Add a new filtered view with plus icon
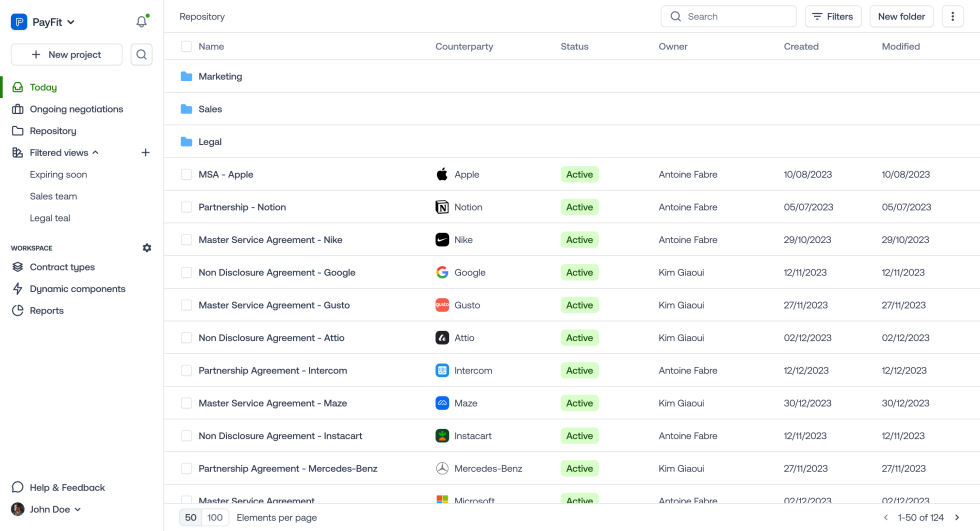 pyautogui.click(x=145, y=153)
